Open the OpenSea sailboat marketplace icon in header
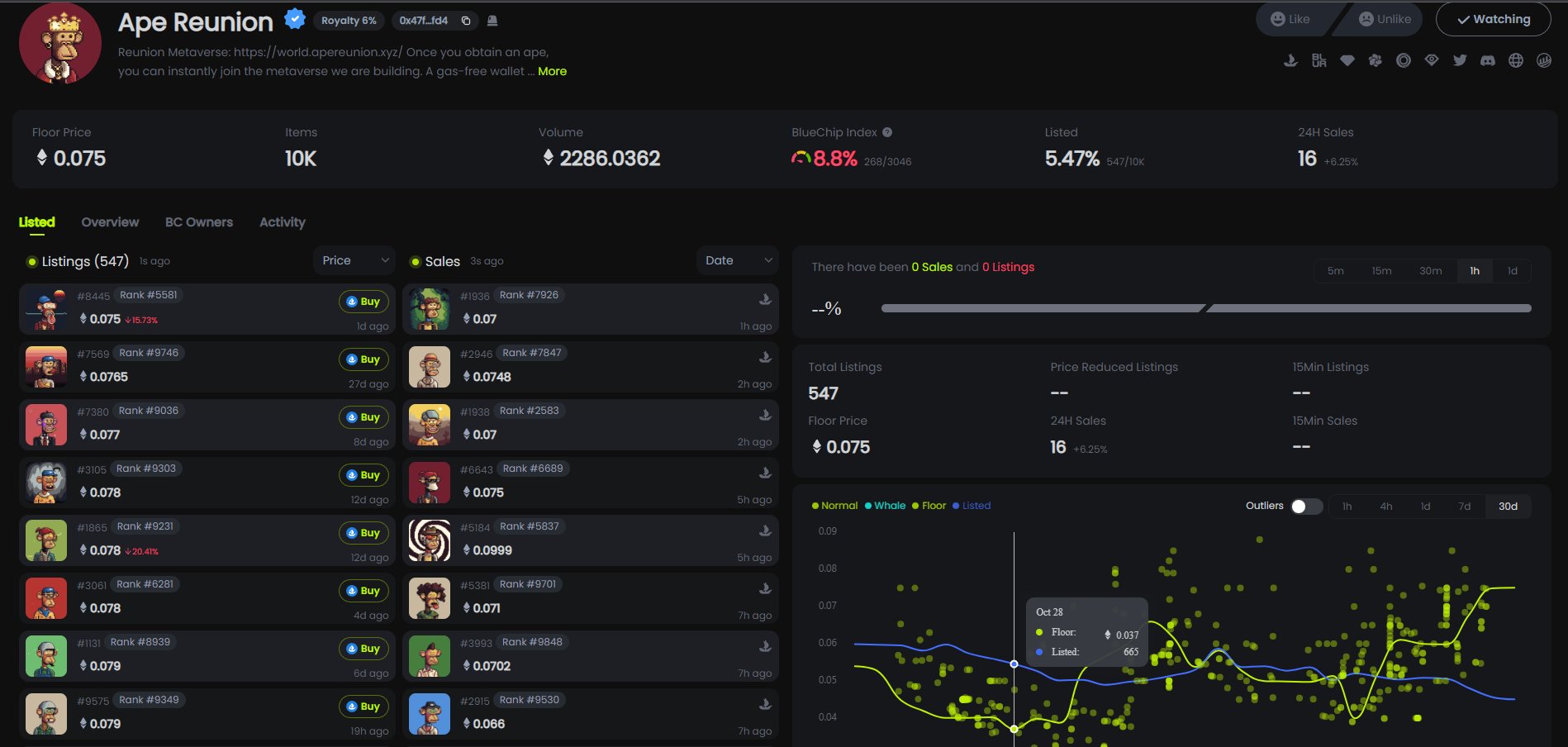Image resolution: width=1568 pixels, height=747 pixels. (x=1290, y=60)
